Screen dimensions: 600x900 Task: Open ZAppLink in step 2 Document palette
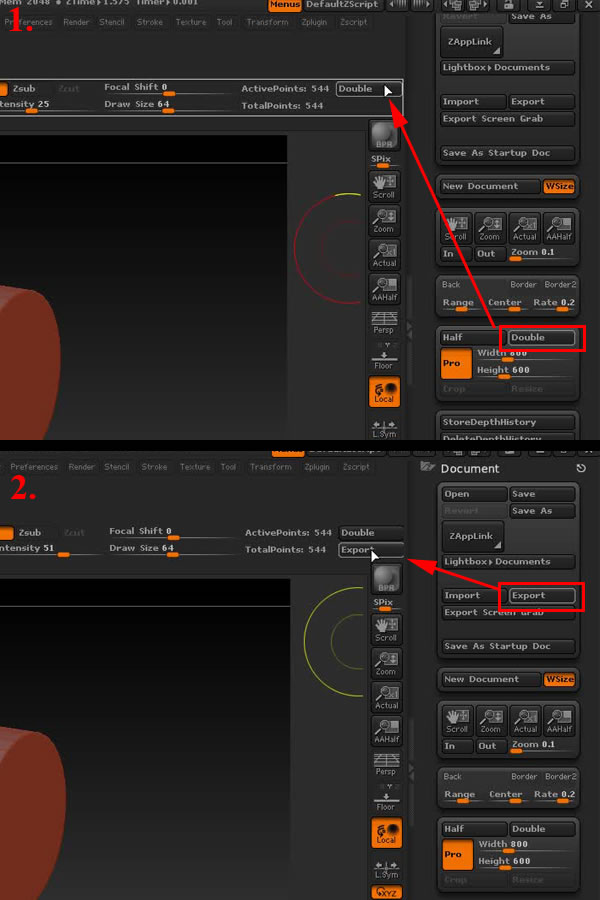pyautogui.click(x=473, y=536)
